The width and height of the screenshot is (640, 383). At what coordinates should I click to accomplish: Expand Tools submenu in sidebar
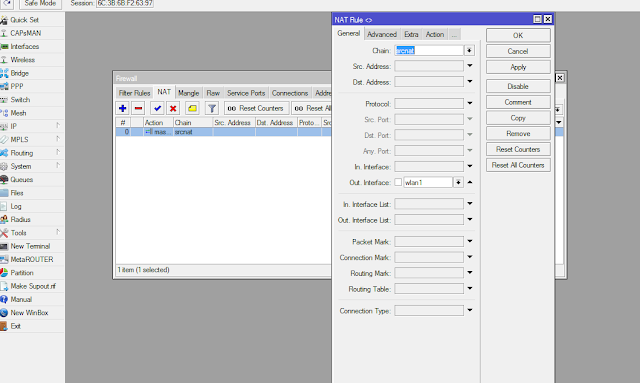(58, 232)
